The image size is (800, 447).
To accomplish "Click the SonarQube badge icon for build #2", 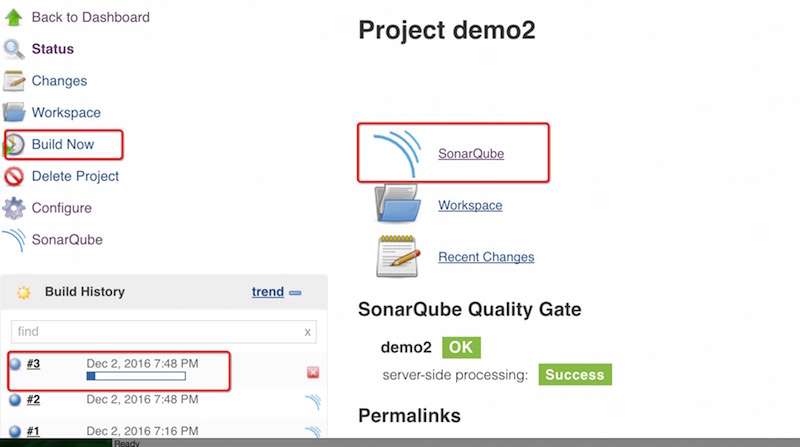I will point(313,402).
